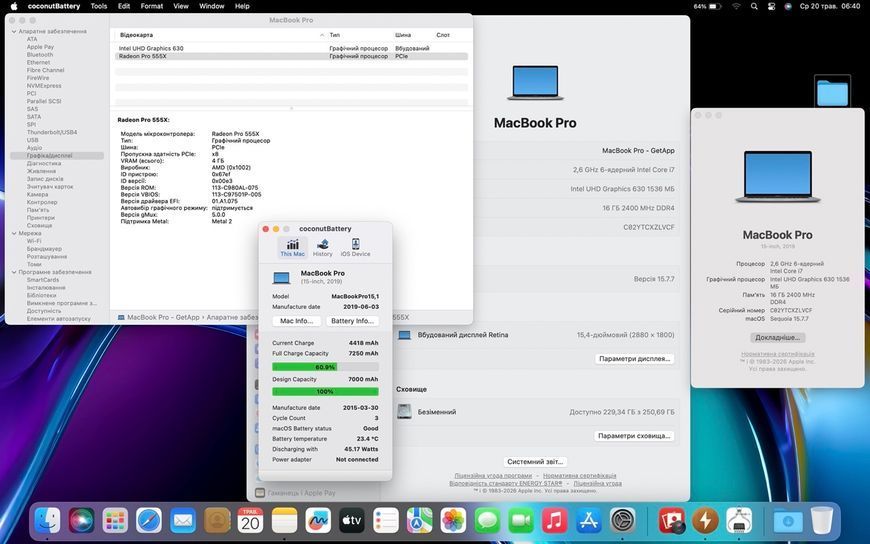The width and height of the screenshot is (870, 544).
Task: Click the Вбудований дисплей Retina display icon
Action: click(404, 335)
